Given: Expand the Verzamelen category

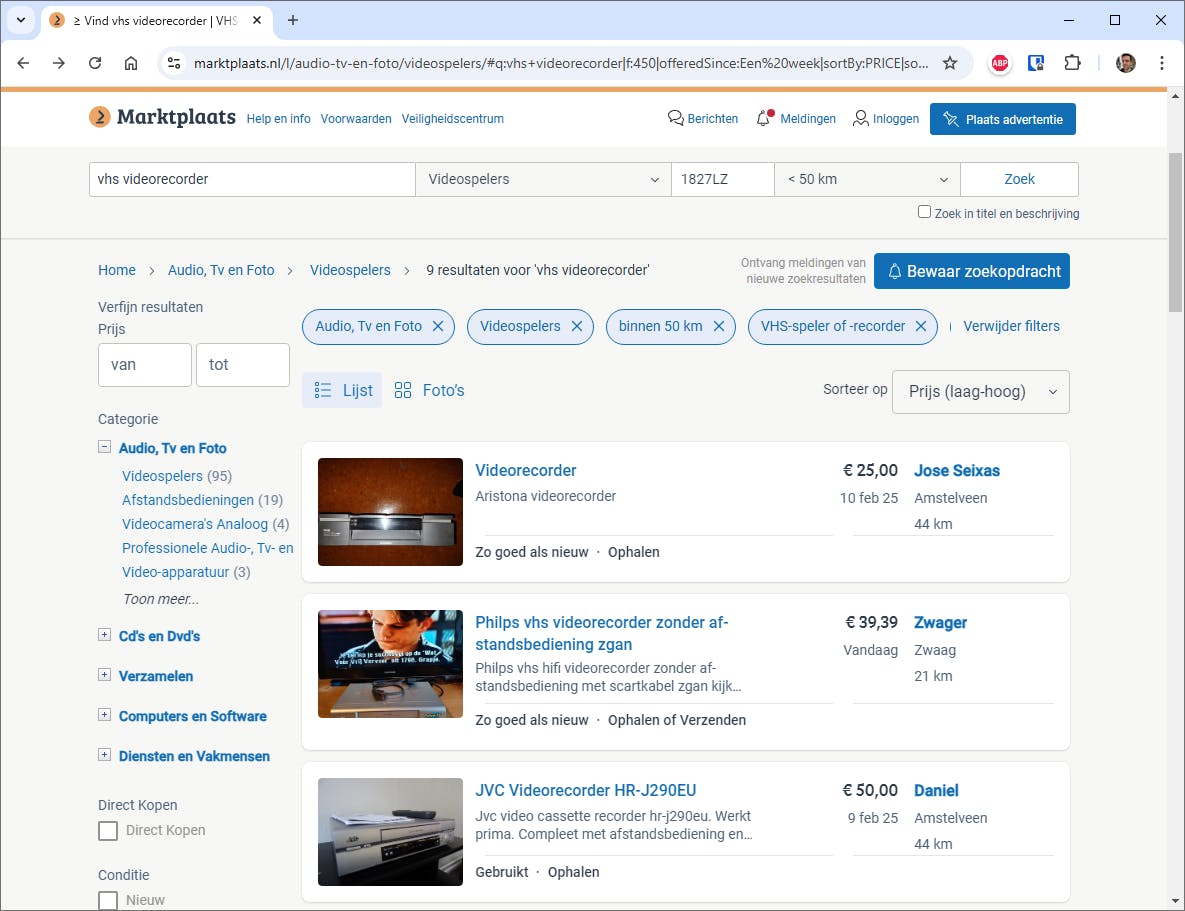Looking at the screenshot, I should point(104,675).
